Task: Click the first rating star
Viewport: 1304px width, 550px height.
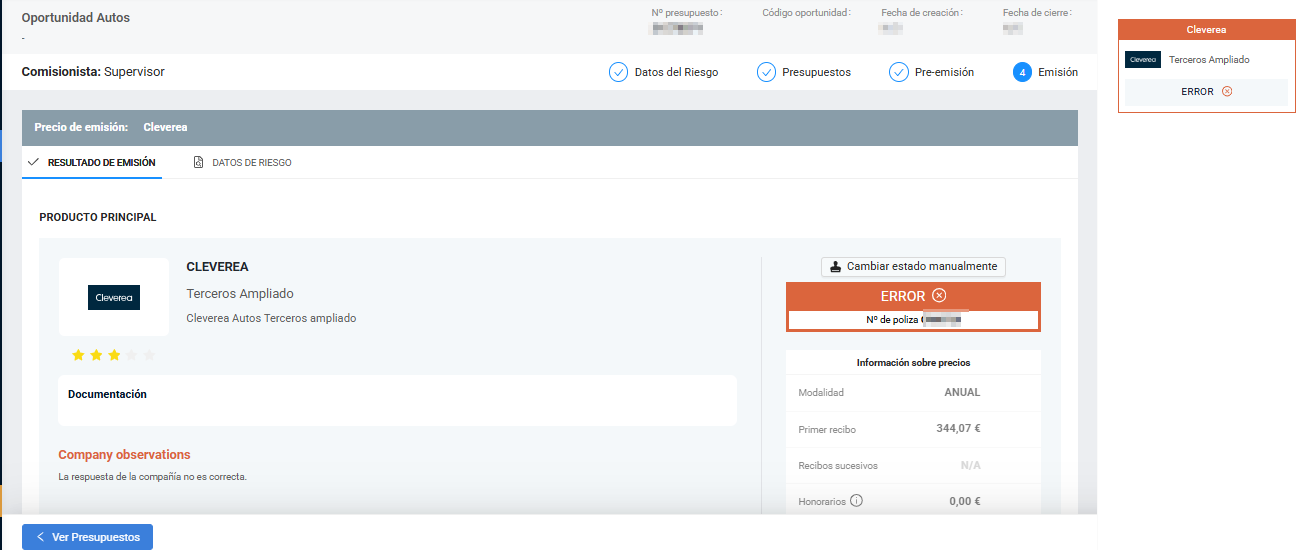Action: (x=78, y=355)
